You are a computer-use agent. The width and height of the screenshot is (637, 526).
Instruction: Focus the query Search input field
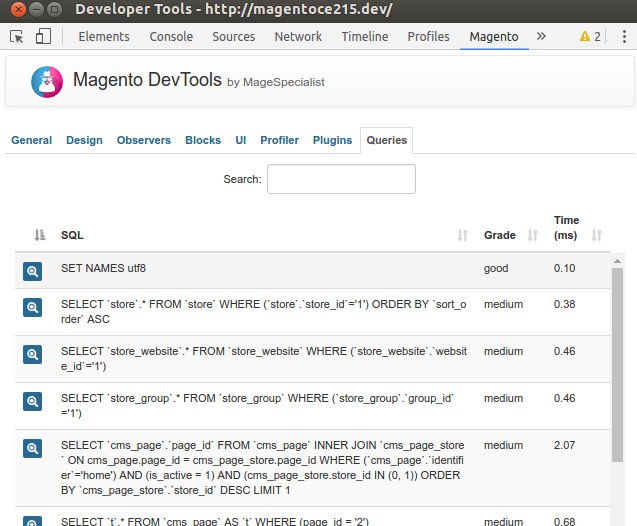coord(341,179)
